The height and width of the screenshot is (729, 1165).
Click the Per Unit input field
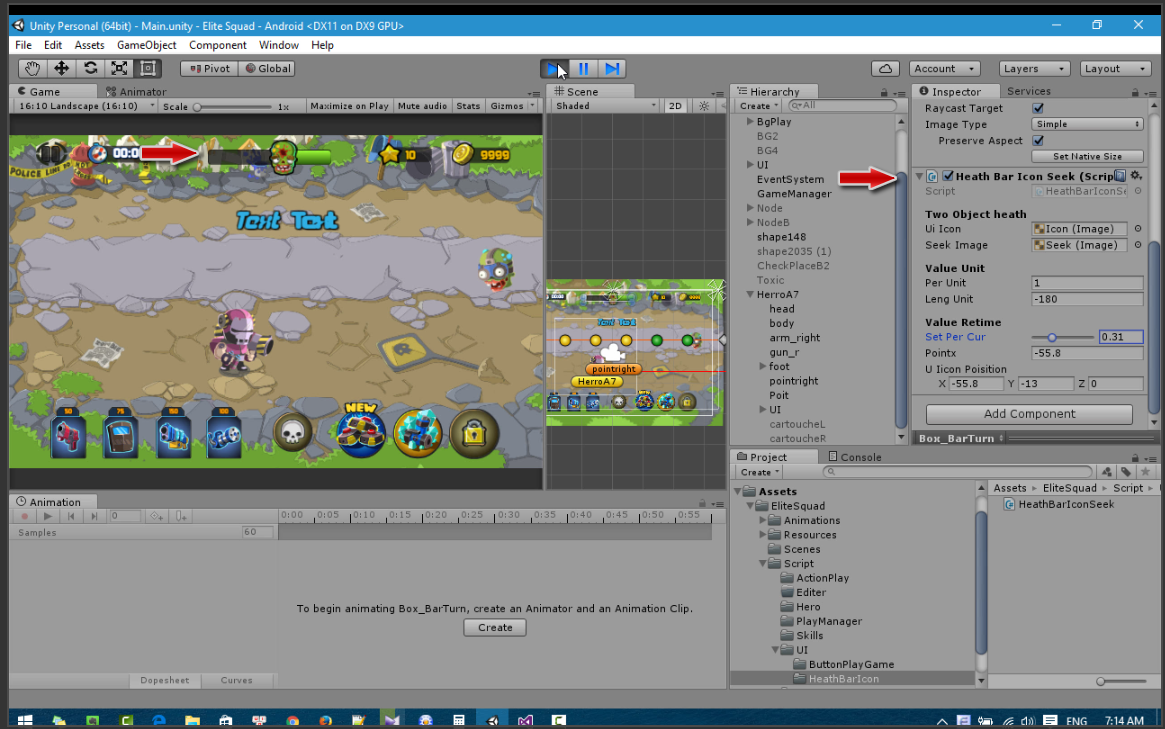tap(1087, 283)
